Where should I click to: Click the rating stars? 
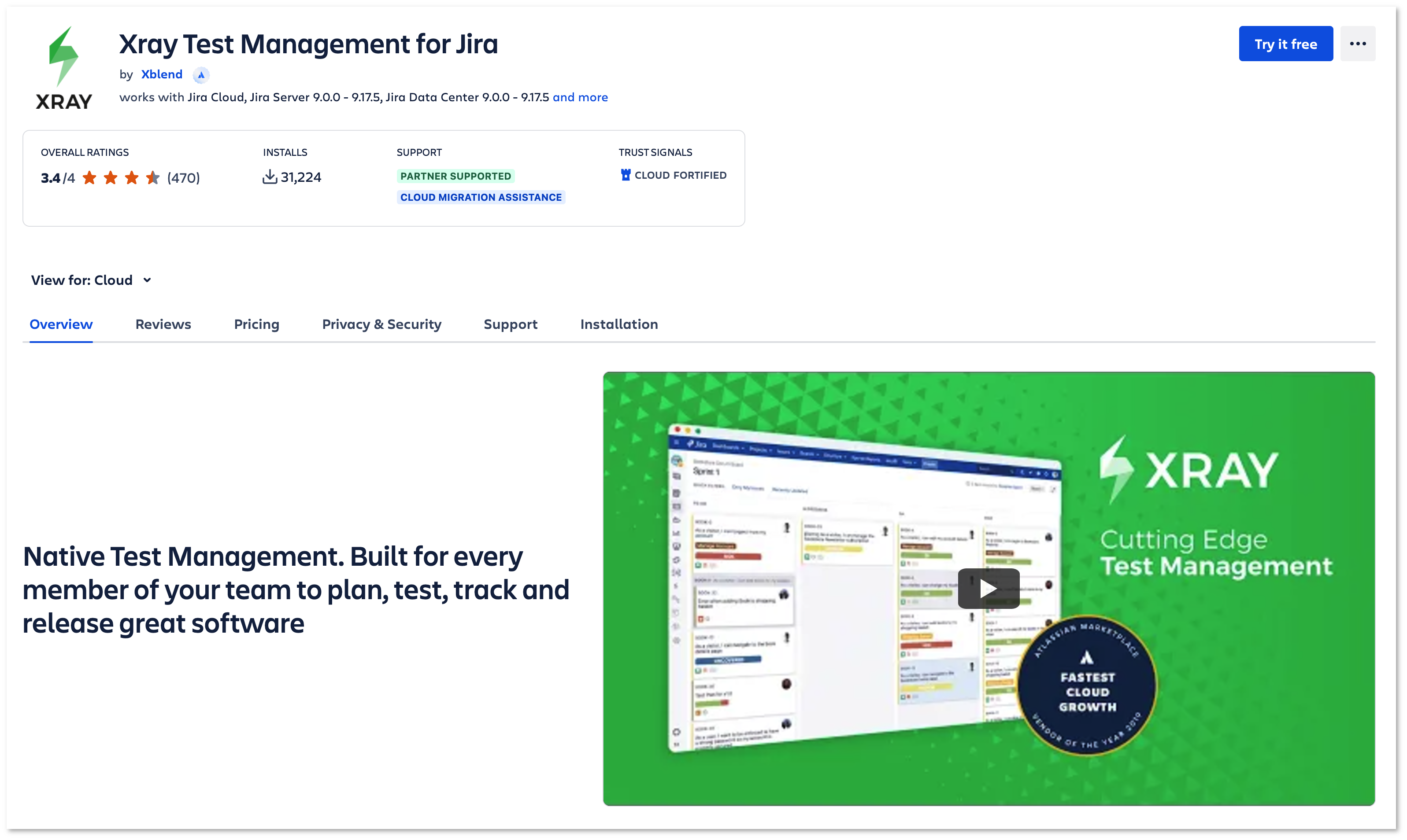[121, 178]
